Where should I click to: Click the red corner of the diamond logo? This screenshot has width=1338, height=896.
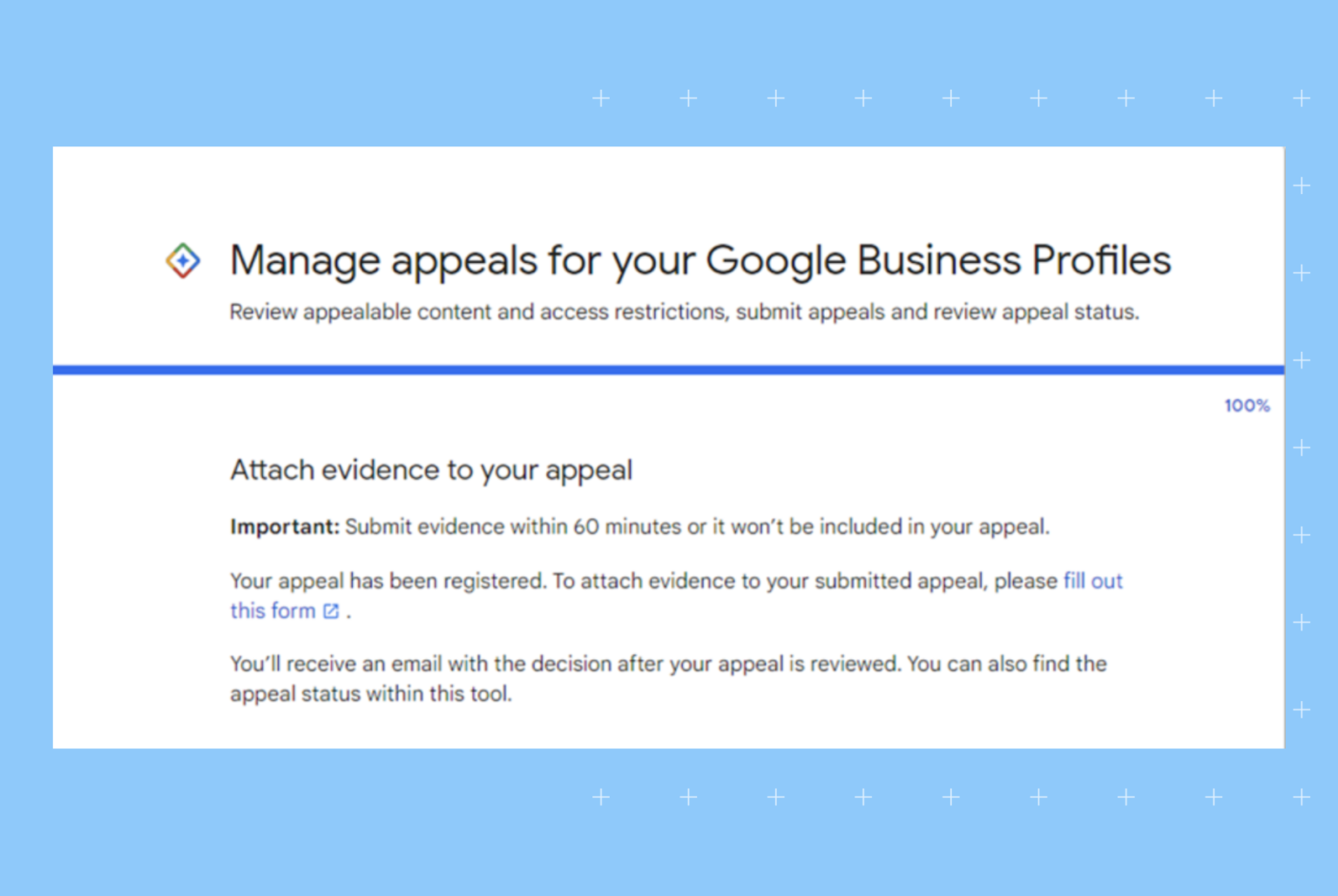(183, 274)
